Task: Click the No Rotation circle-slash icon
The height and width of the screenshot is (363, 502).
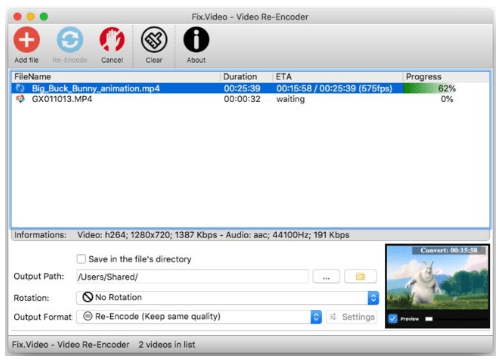Action: [x=87, y=297]
